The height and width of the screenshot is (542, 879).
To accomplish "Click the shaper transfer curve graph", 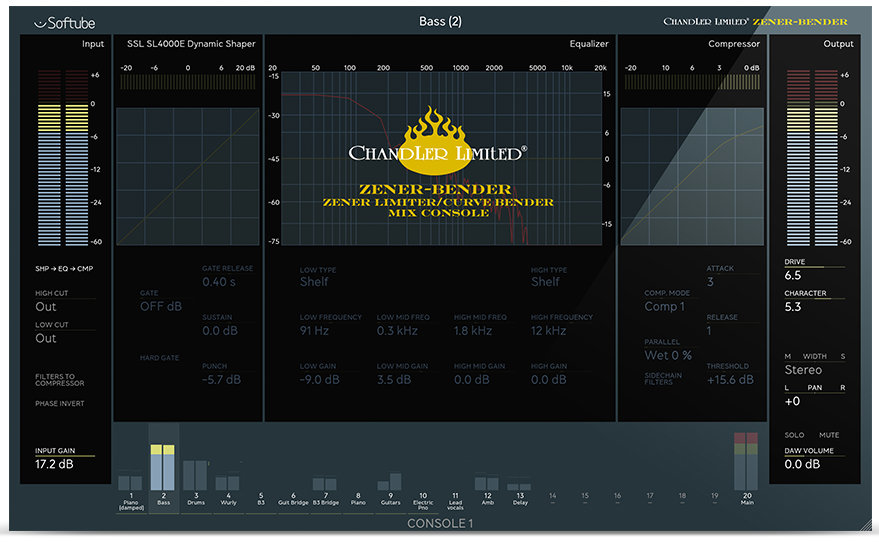I will click(188, 177).
